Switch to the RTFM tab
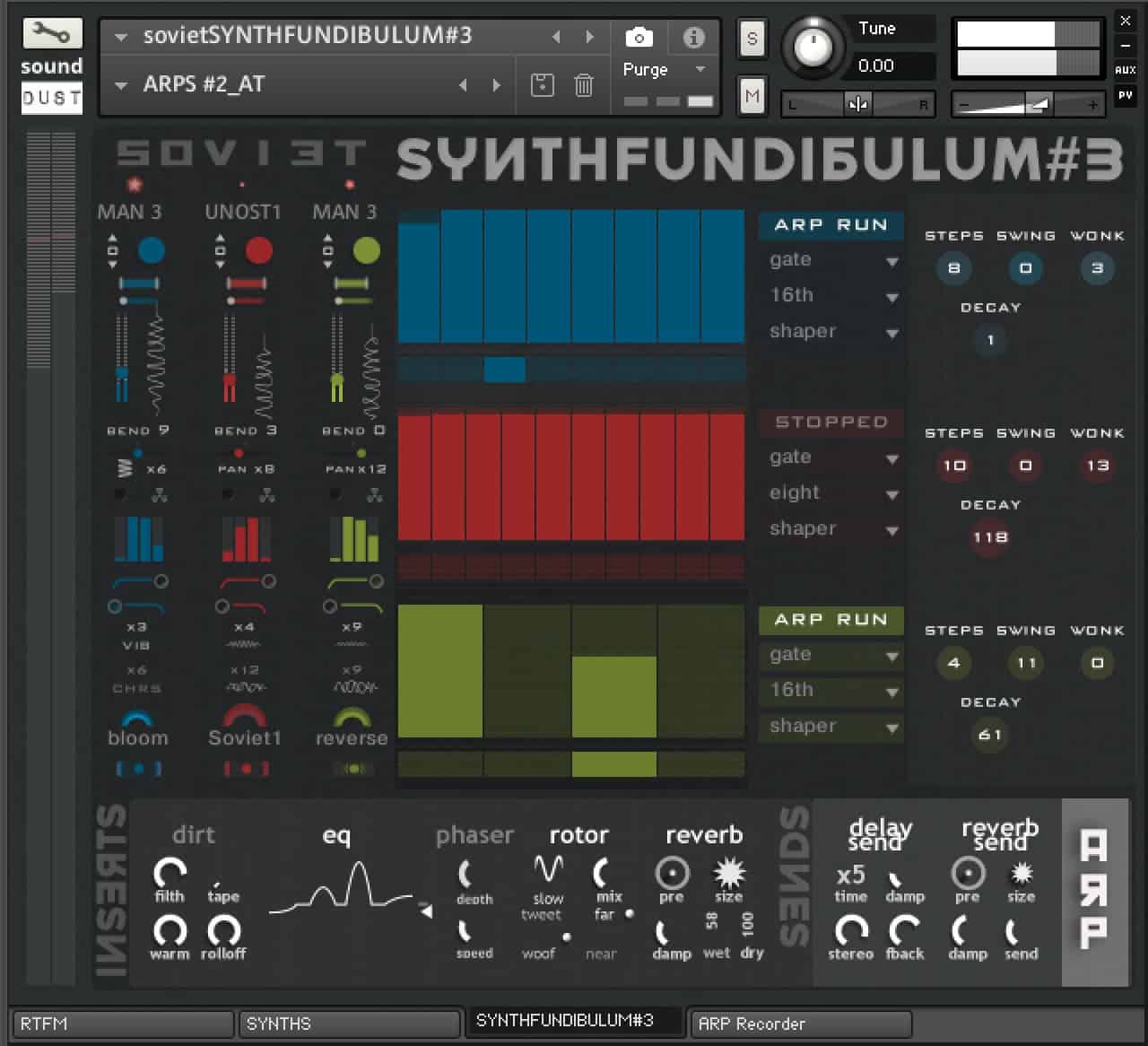 click(123, 1024)
